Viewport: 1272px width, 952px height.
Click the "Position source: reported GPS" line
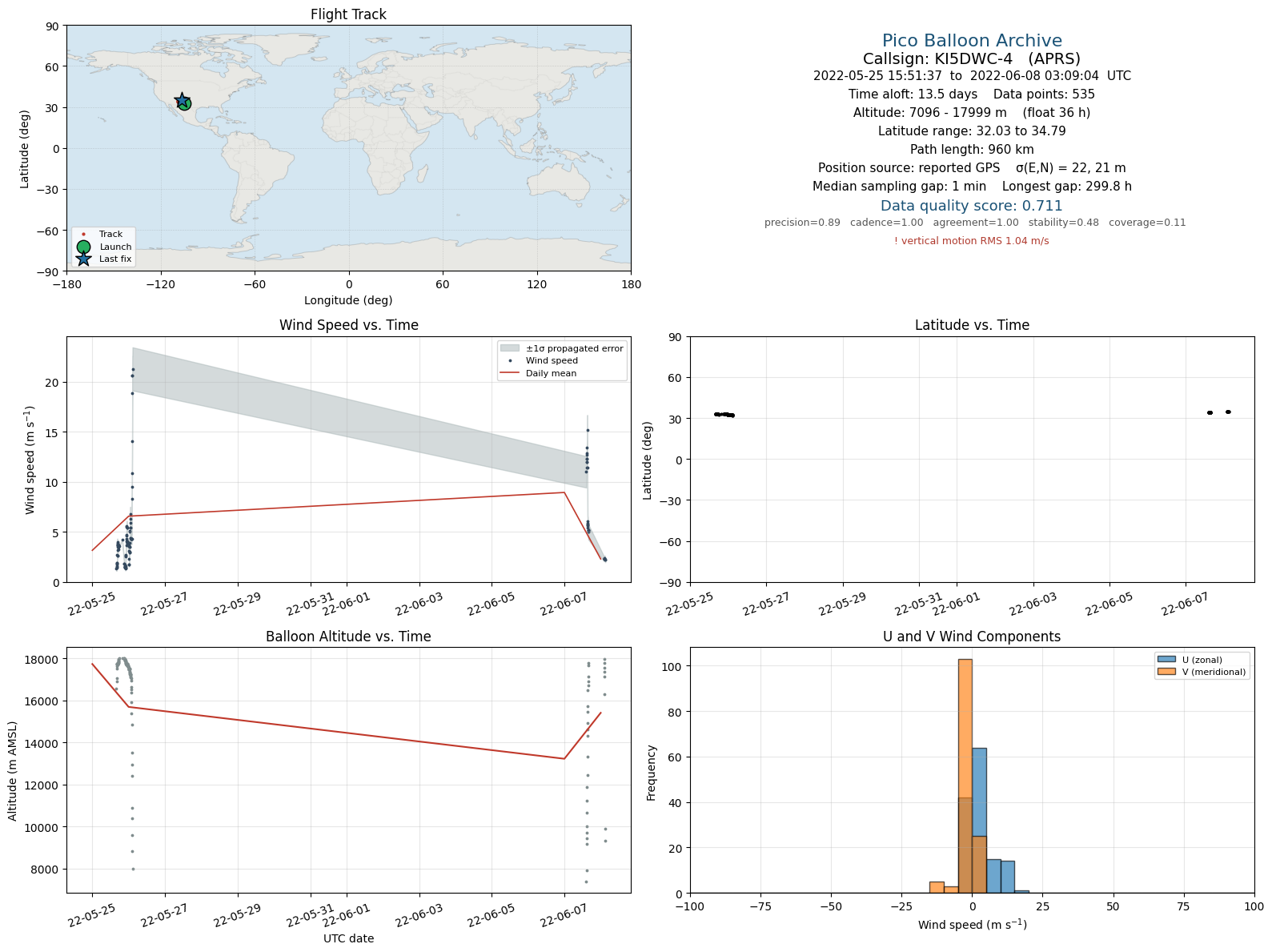972,168
